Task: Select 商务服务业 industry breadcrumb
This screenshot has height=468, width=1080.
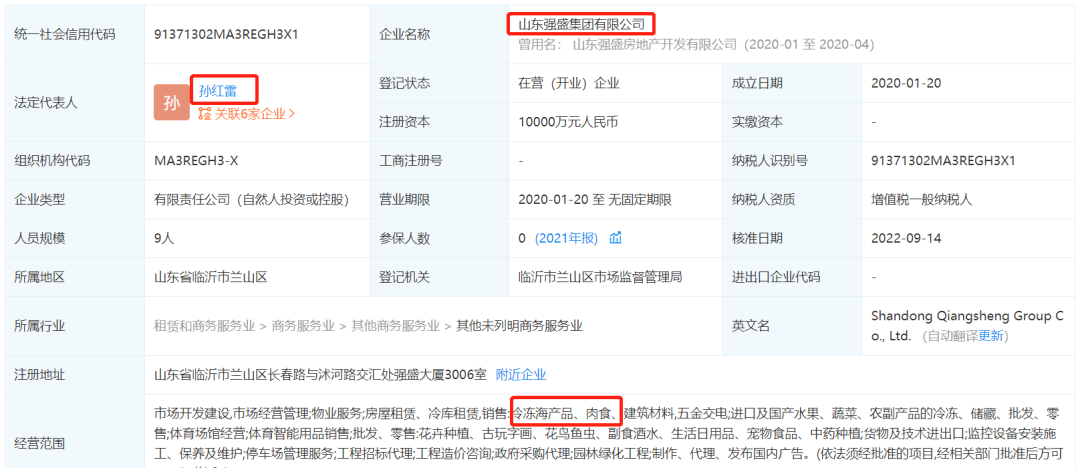Action: pyautogui.click(x=303, y=326)
